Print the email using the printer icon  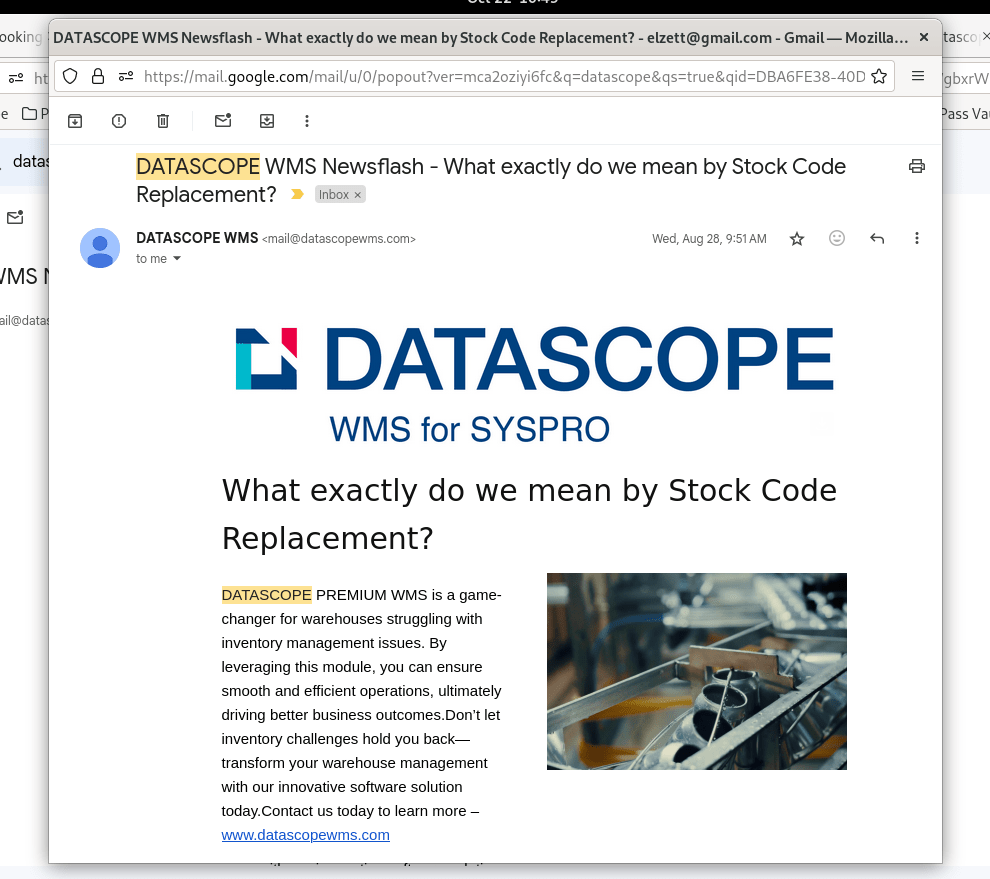pos(916,166)
